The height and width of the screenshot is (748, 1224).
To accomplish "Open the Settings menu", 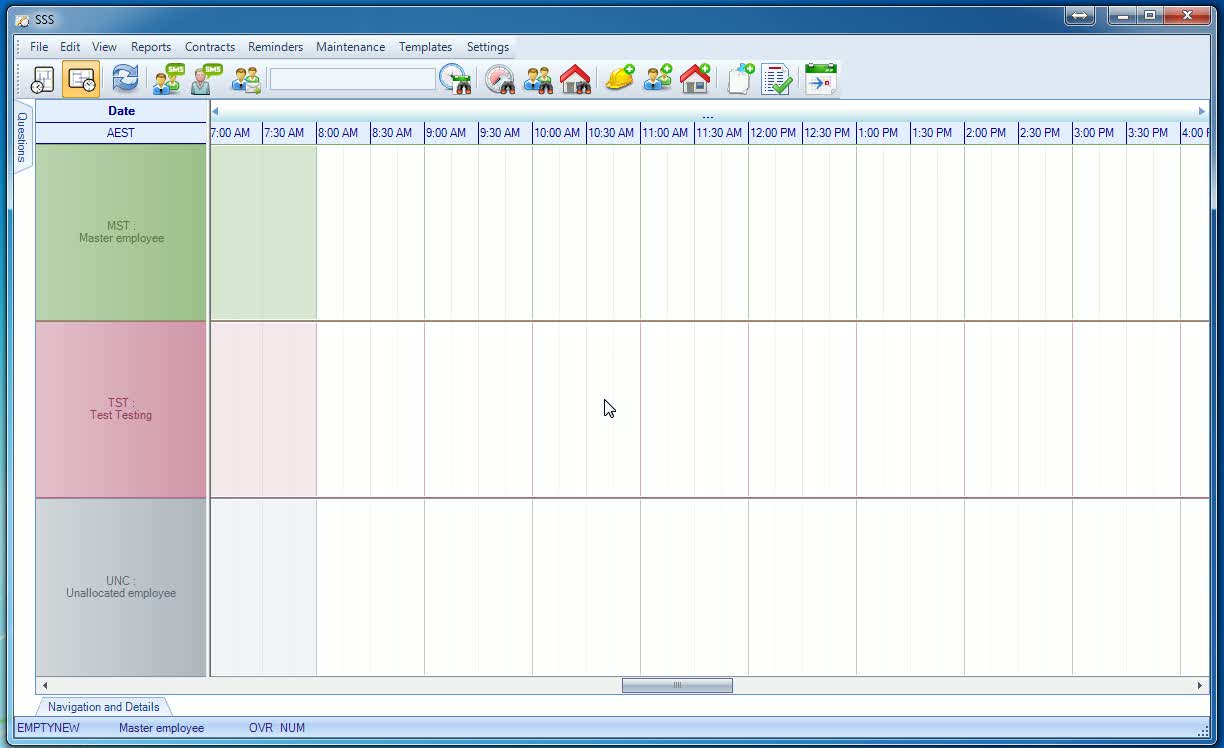I will coord(488,47).
